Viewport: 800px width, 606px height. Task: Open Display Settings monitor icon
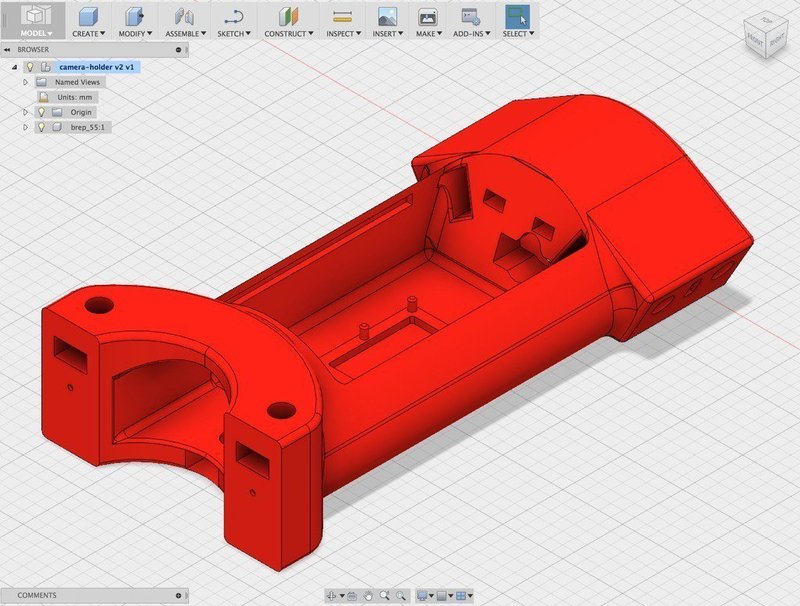click(x=422, y=595)
